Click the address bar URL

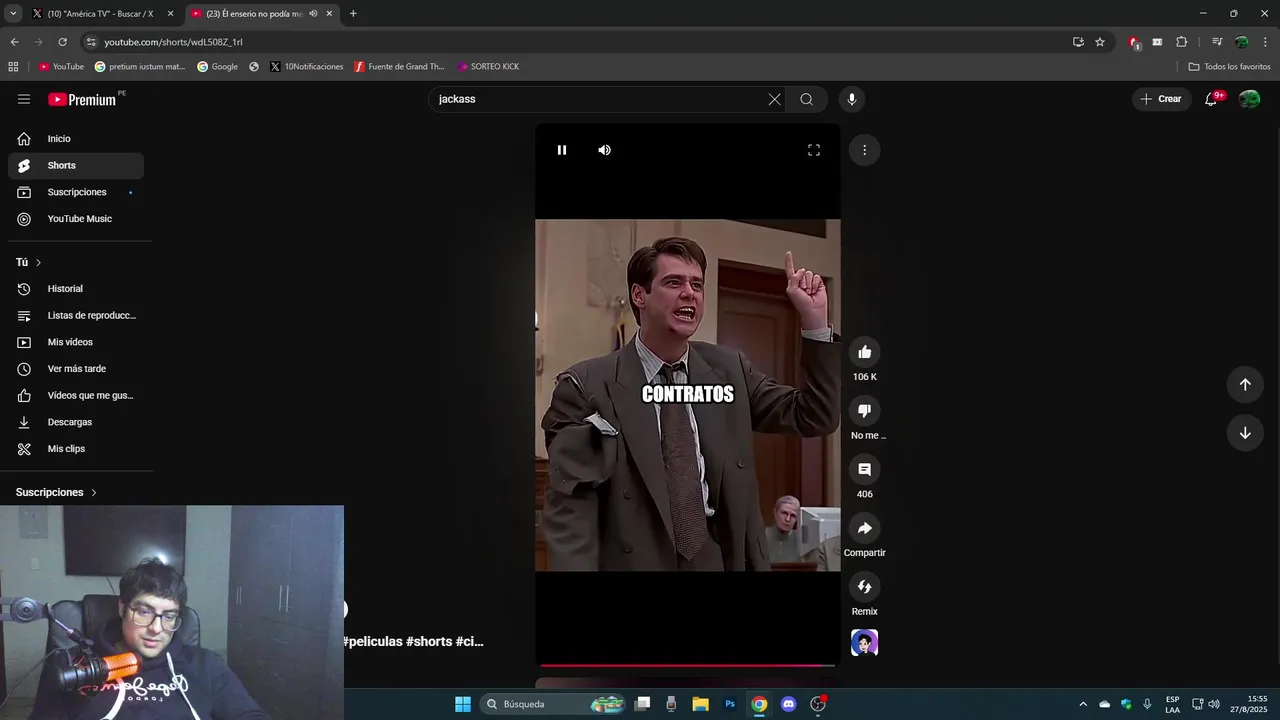tap(174, 42)
